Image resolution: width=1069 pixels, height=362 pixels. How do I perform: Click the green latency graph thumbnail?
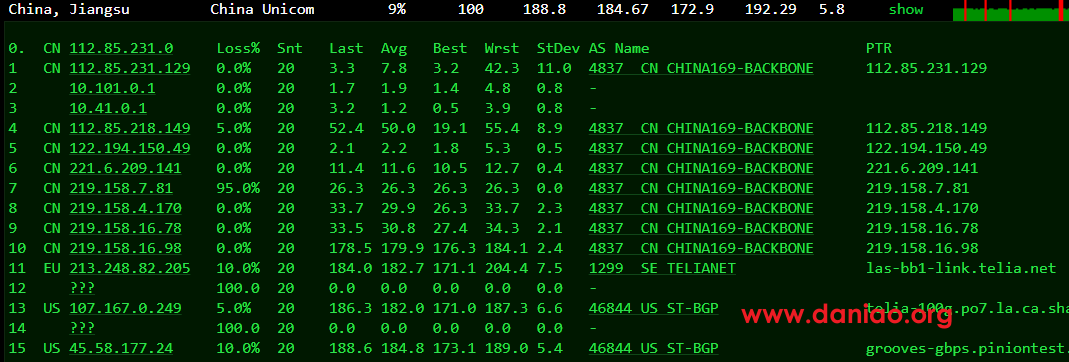[1010, 10]
